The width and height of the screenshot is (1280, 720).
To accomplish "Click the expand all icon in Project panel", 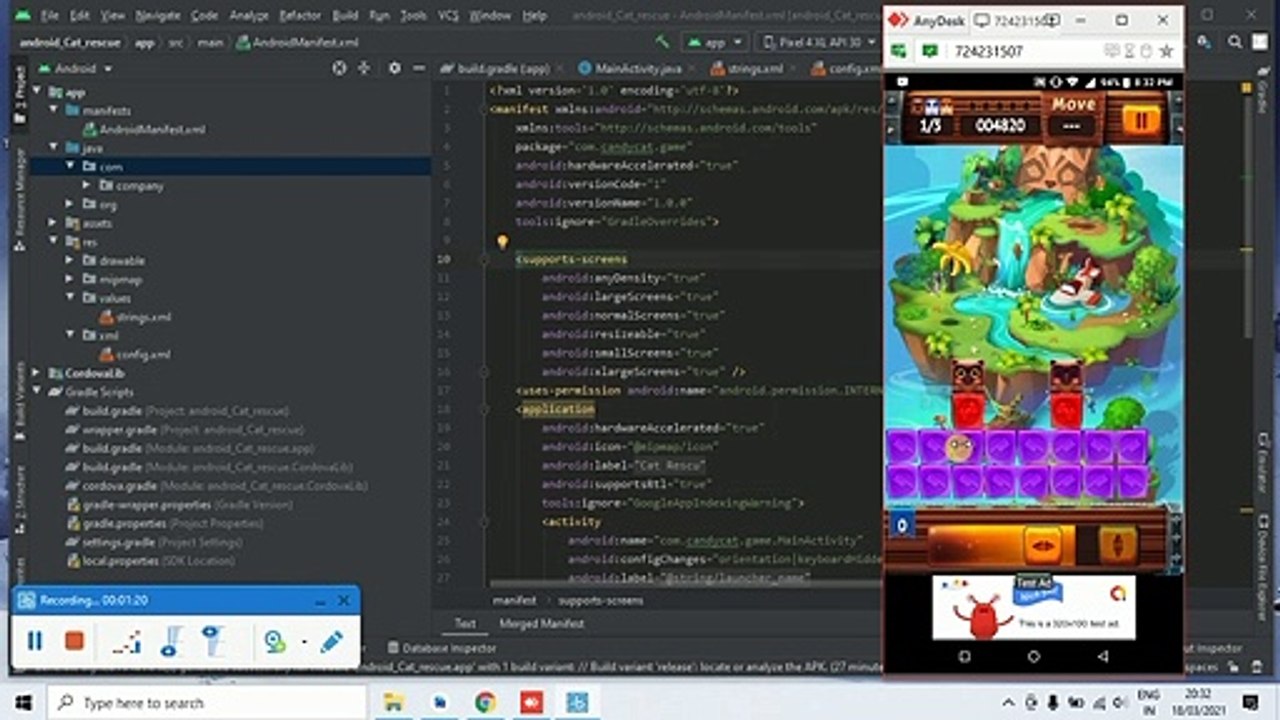I will [364, 68].
